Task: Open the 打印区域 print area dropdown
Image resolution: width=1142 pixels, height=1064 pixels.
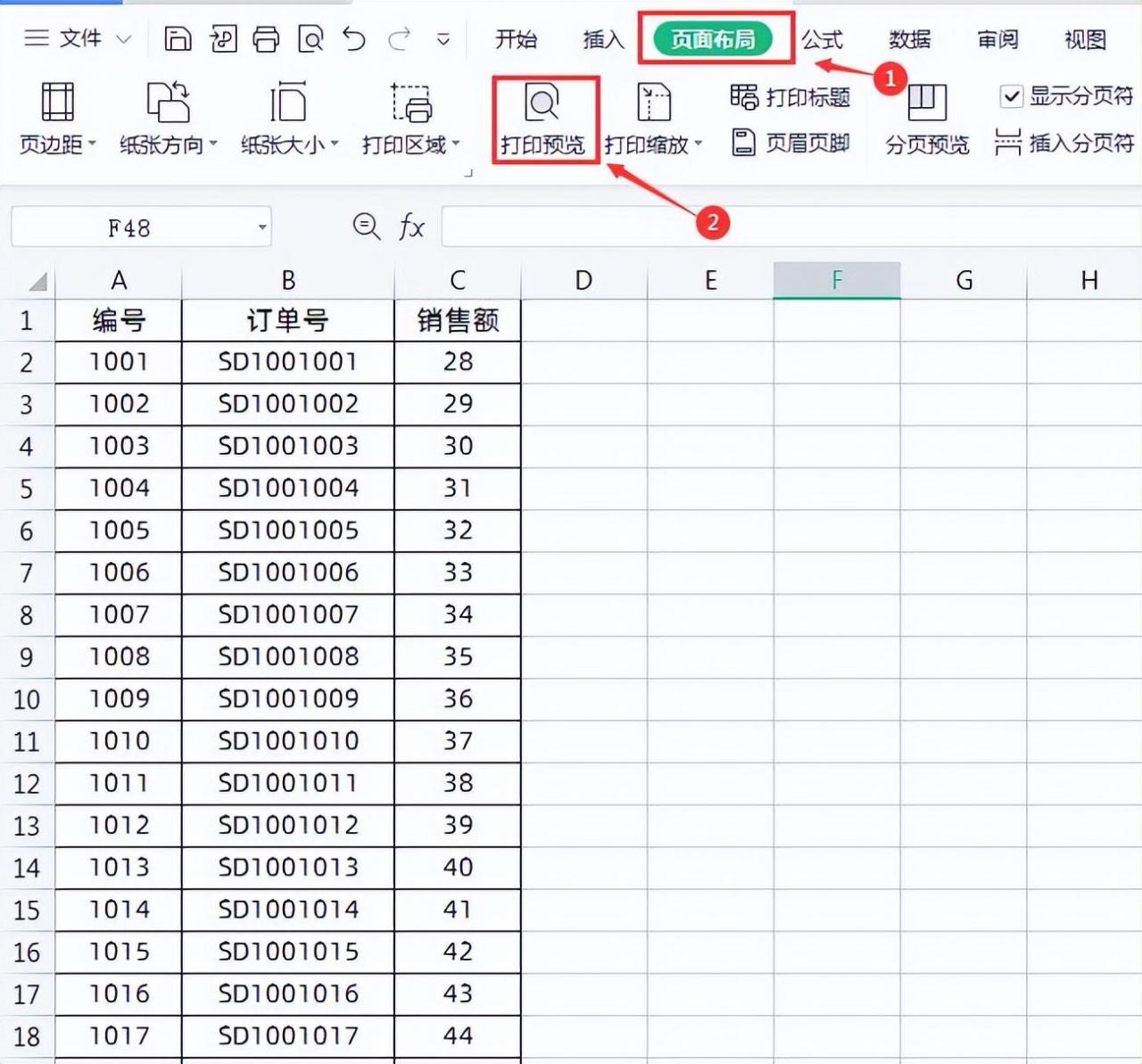Action: [410, 118]
